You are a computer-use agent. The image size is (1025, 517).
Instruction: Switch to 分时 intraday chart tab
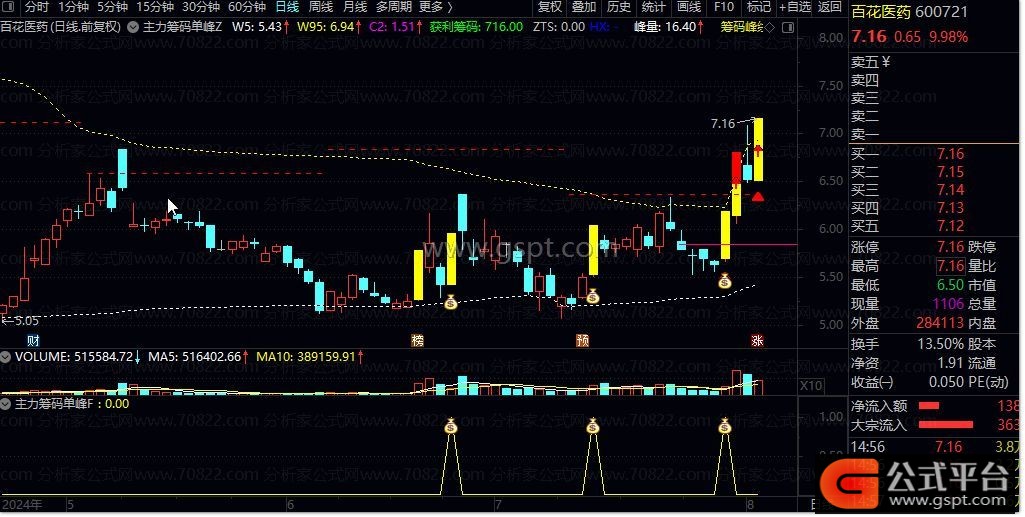(x=37, y=7)
